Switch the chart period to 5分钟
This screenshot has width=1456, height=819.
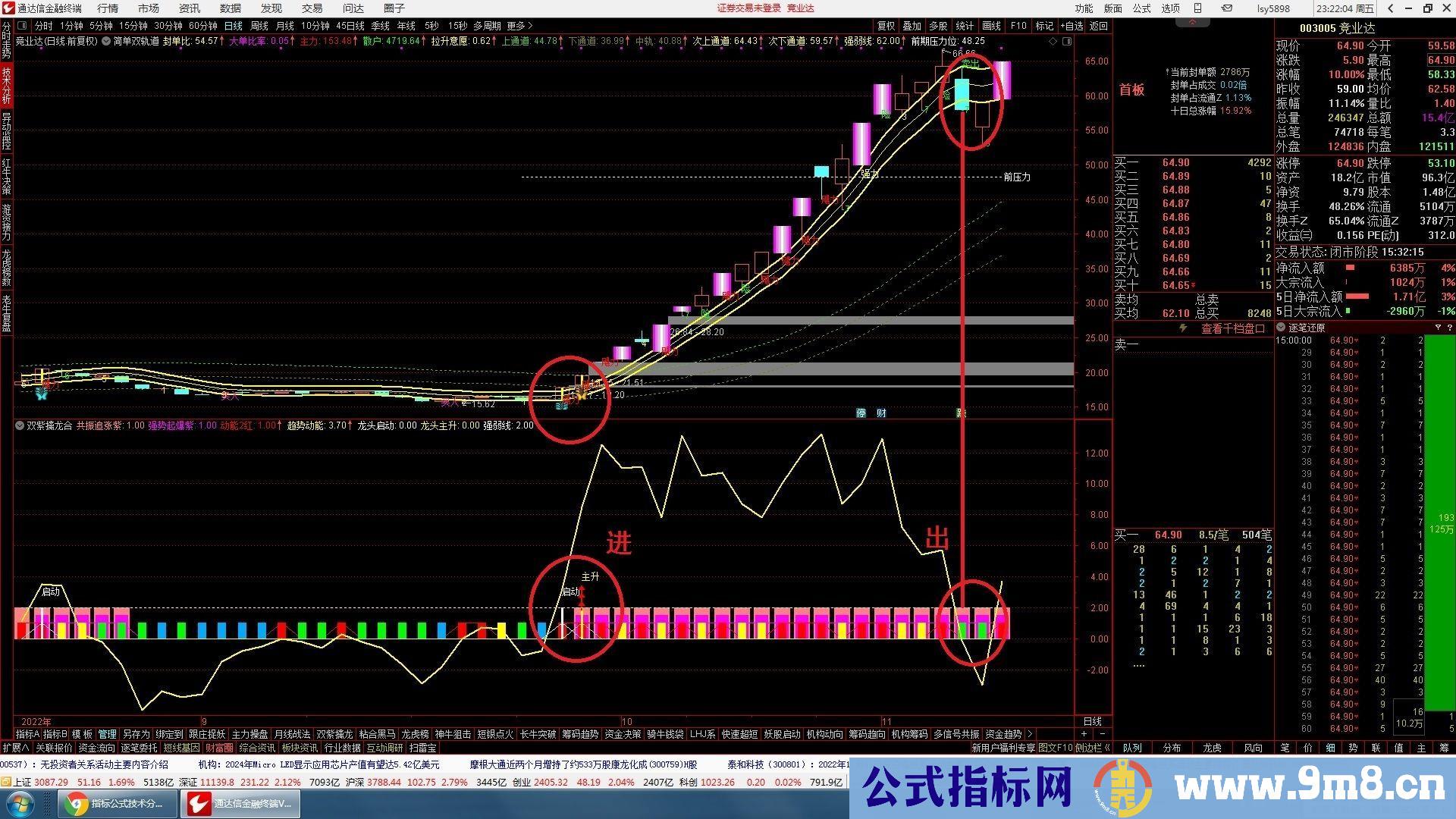[x=101, y=26]
